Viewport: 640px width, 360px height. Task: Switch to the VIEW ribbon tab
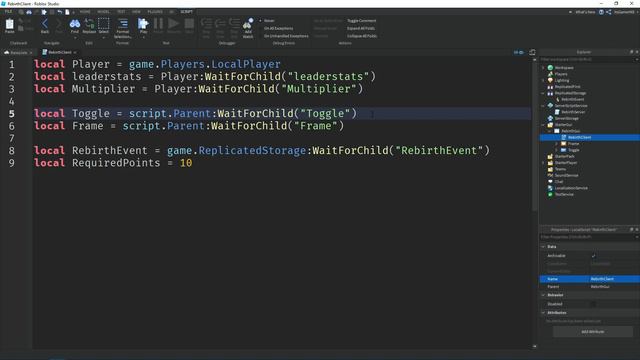click(136, 12)
